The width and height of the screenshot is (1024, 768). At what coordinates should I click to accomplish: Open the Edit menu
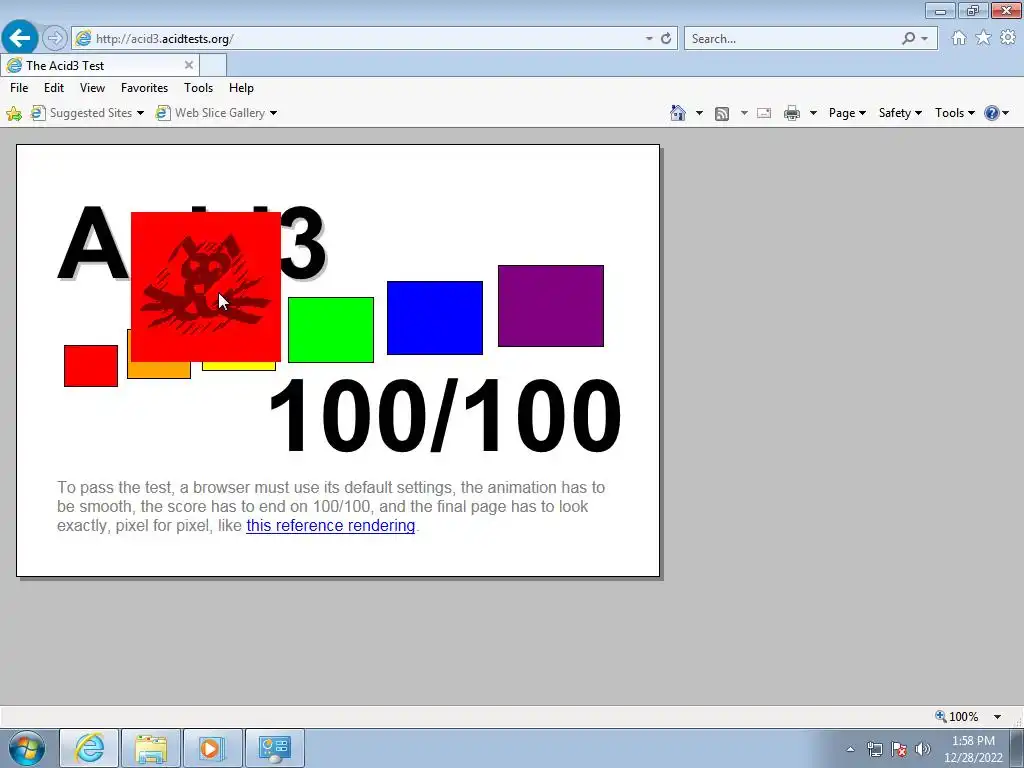tap(54, 88)
